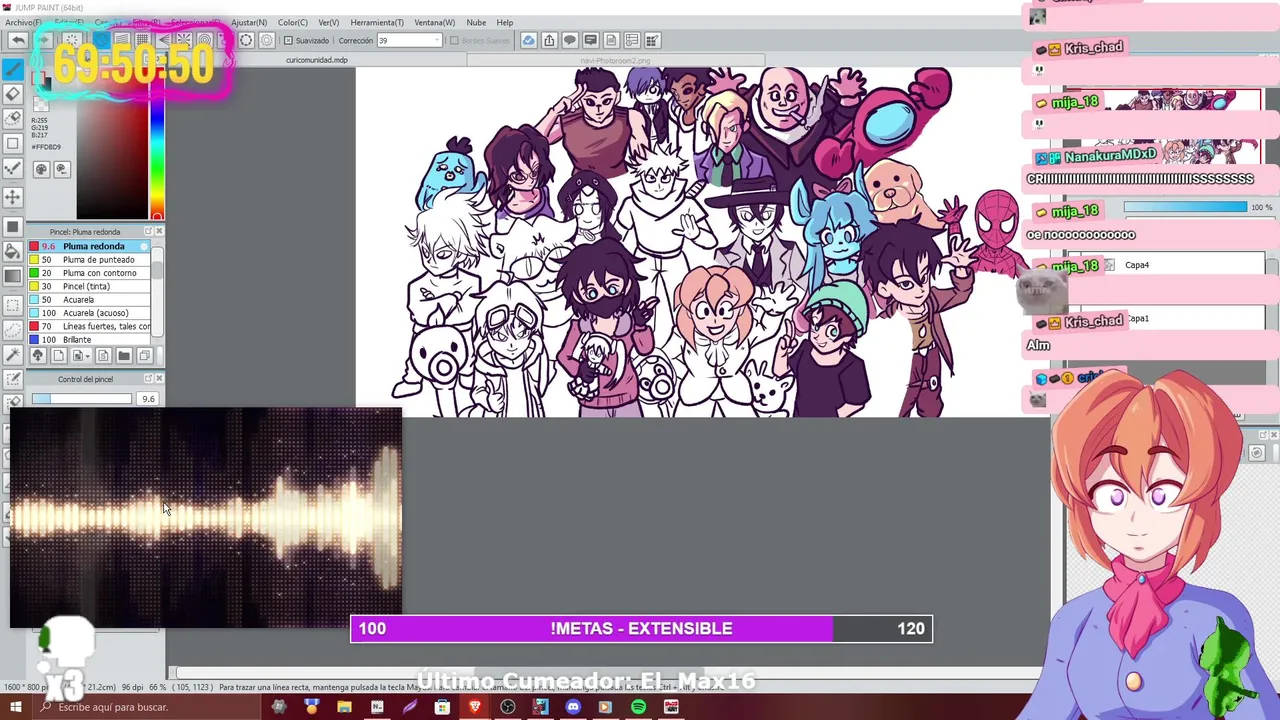Viewport: 1280px width, 720px height.
Task: Select the rectangular Selection tool
Action: point(13,304)
